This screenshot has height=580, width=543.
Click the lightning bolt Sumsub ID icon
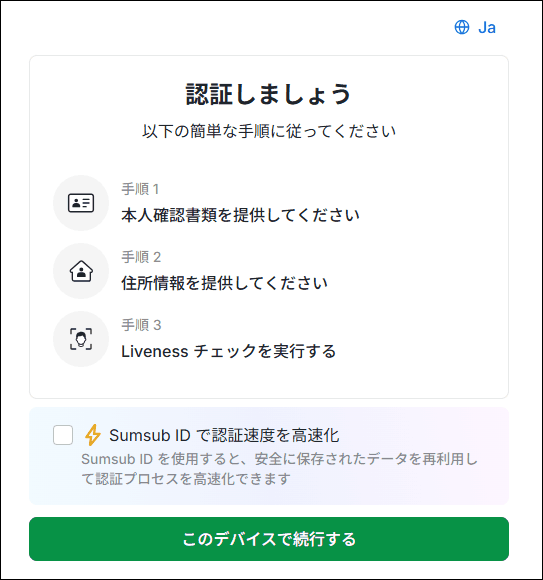(92, 435)
